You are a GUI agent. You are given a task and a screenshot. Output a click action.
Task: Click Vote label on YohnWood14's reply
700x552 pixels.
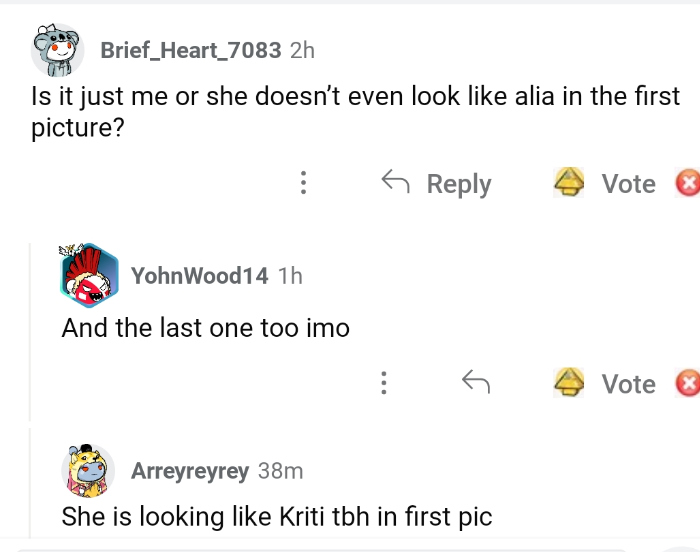pos(628,384)
